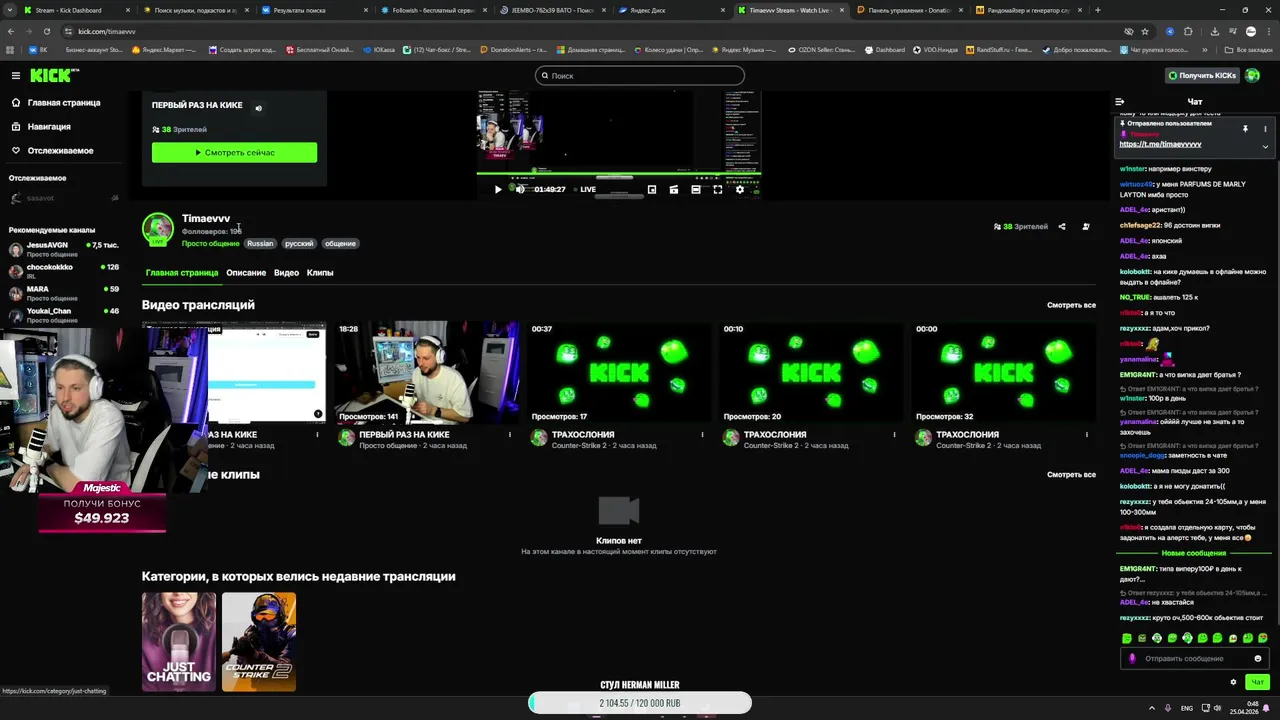This screenshot has width=1280, height=720.
Task: Open the Kick hamburger menu
Action: click(15, 76)
